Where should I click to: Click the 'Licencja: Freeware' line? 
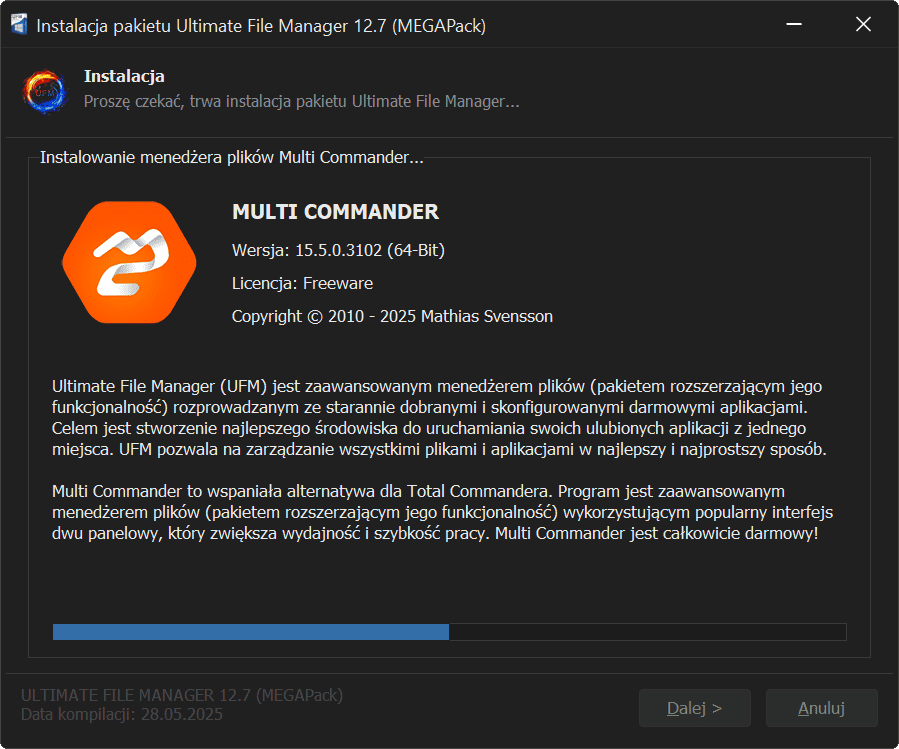pyautogui.click(x=302, y=283)
